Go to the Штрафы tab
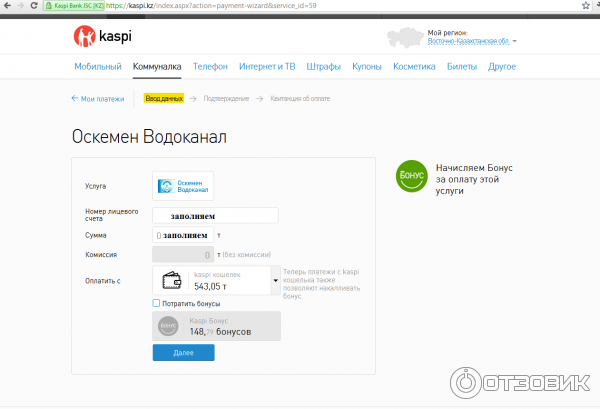Screen dimensions: 600x409 323,67
